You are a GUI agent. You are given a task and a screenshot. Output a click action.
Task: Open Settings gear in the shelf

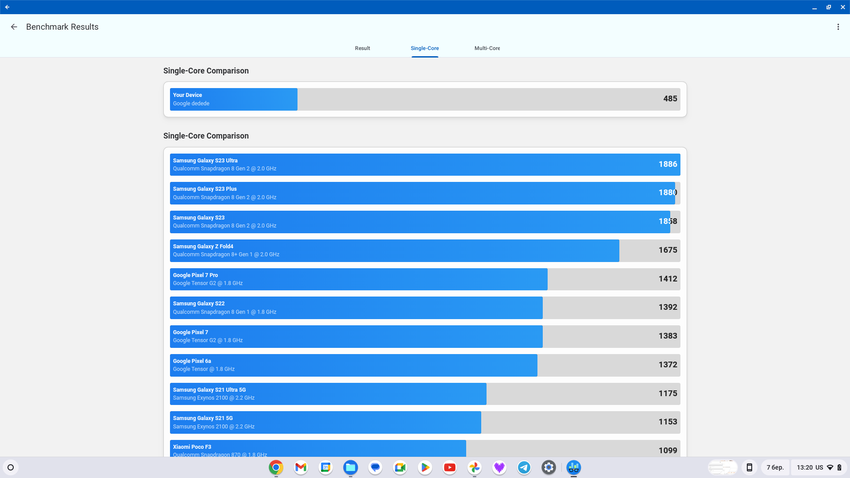[549, 467]
